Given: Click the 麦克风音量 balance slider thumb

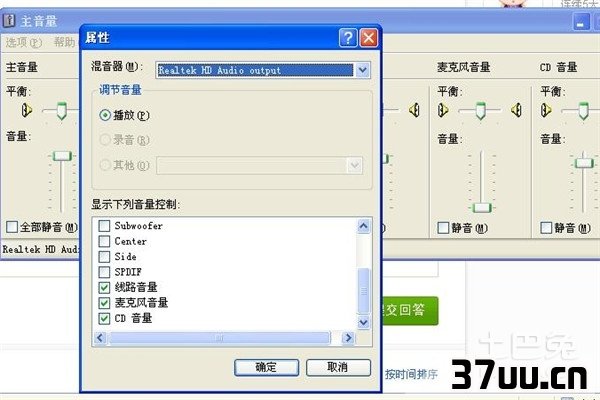Looking at the screenshot, I should (481, 111).
